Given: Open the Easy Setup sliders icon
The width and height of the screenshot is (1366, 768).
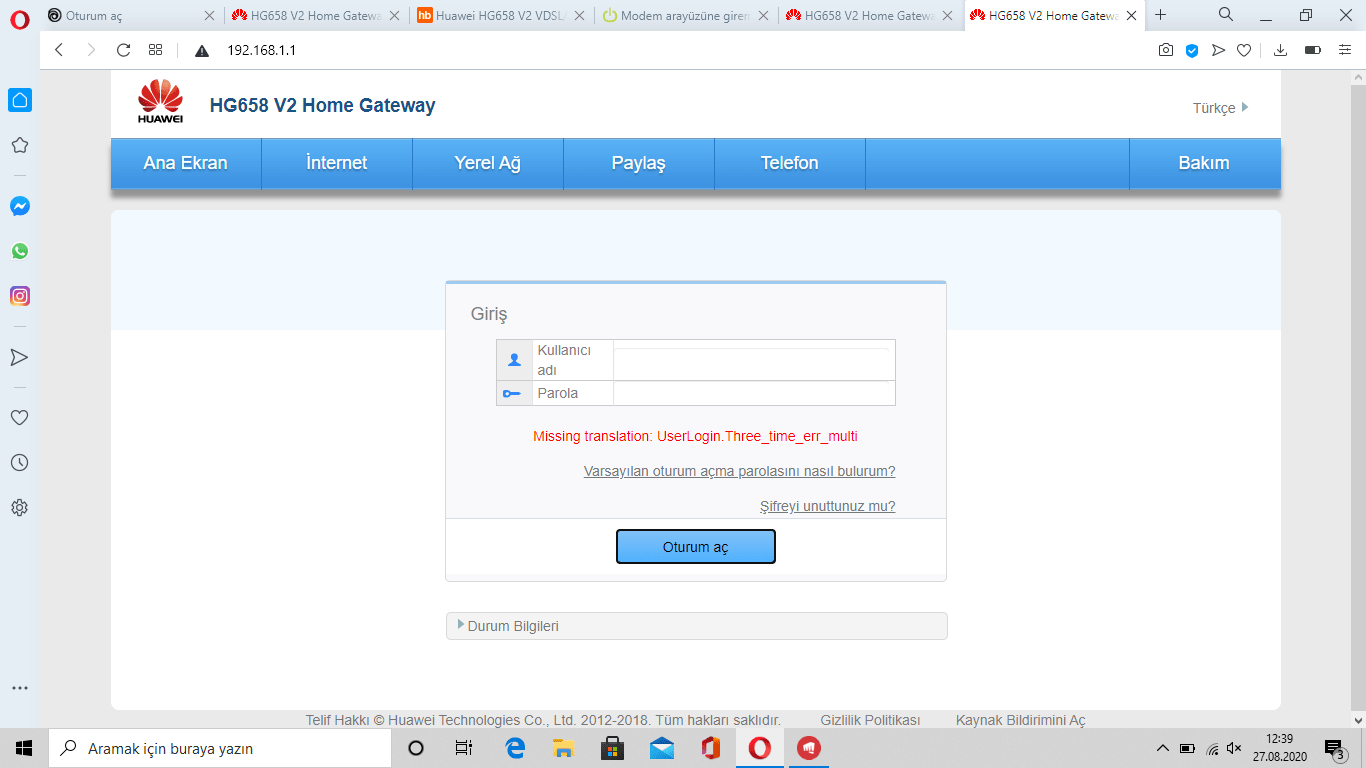Looking at the screenshot, I should pyautogui.click(x=1345, y=50).
